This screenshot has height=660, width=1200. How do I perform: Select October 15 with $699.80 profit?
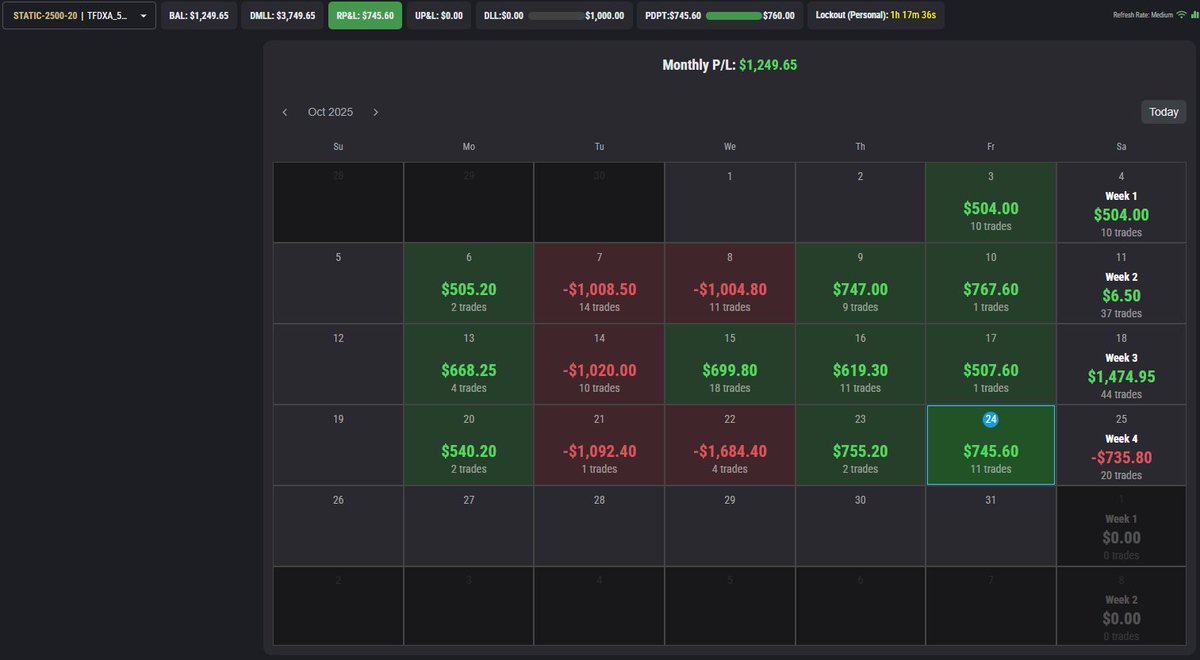[730, 364]
